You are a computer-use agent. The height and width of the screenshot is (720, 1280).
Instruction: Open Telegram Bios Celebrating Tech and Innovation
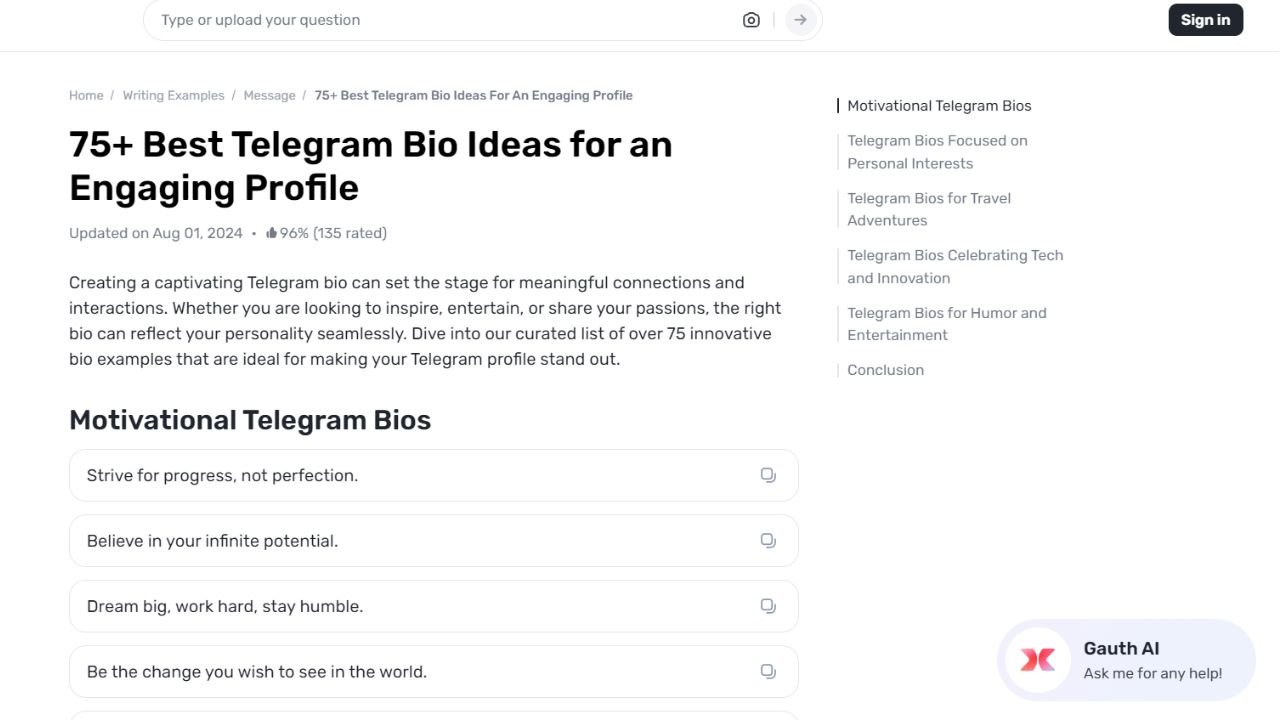pos(955,266)
